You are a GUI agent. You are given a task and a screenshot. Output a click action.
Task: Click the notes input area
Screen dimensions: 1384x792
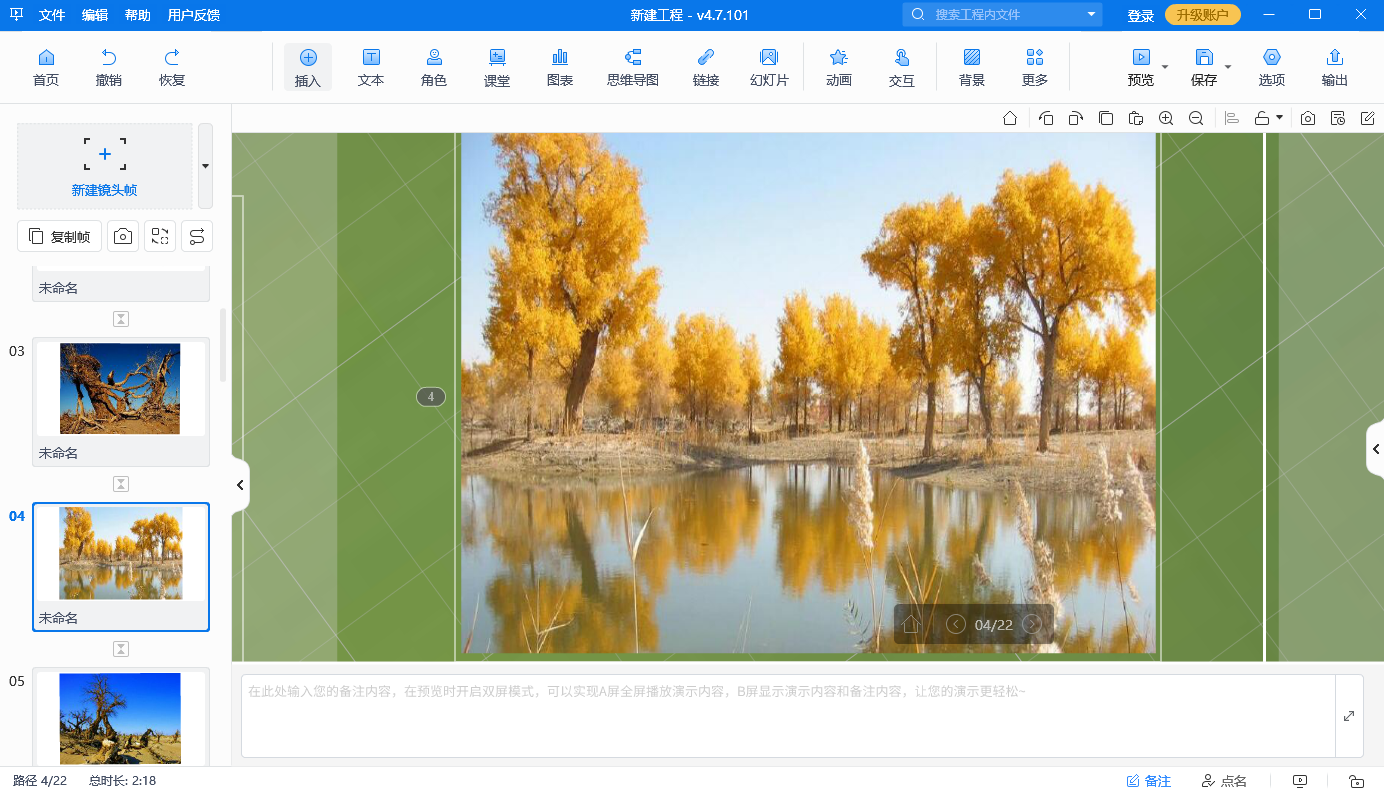click(x=788, y=716)
